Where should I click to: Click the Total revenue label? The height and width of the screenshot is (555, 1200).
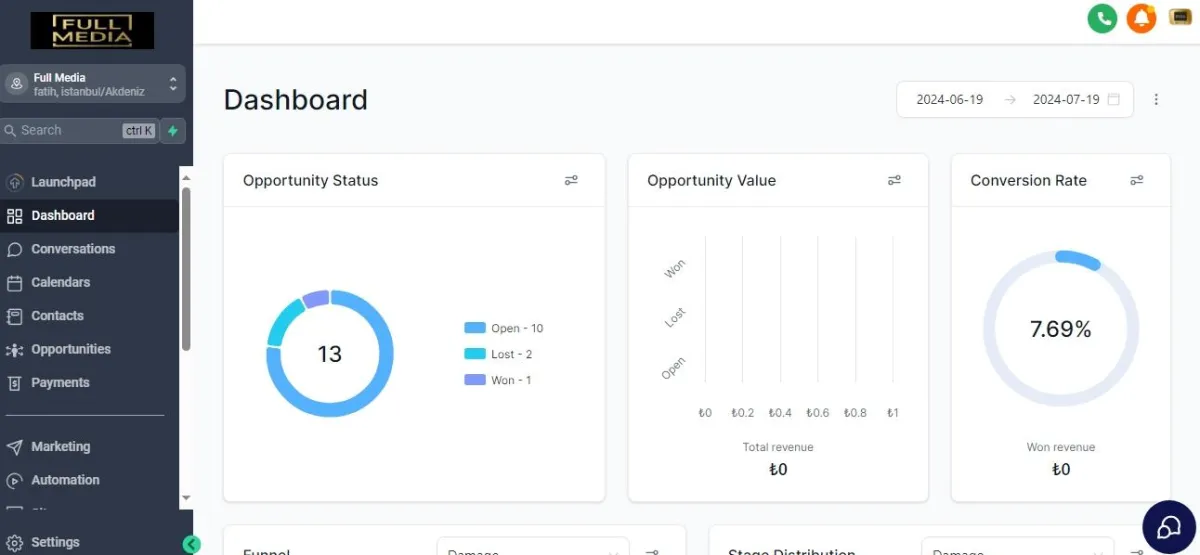[778, 447]
